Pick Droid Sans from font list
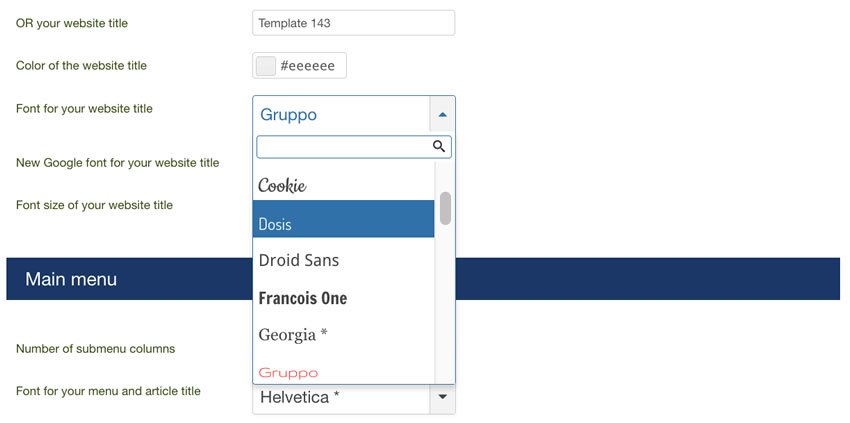Image resolution: width=850 pixels, height=423 pixels. pos(344,260)
